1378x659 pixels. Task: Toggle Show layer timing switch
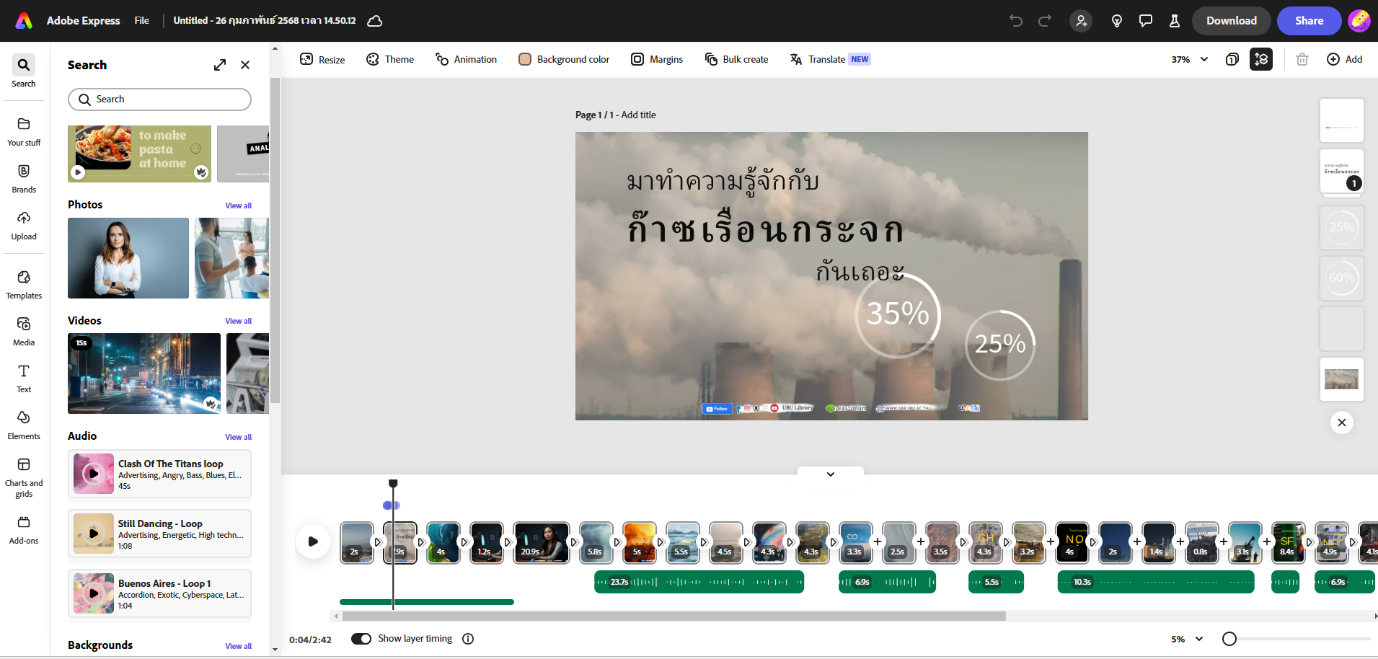(x=361, y=639)
